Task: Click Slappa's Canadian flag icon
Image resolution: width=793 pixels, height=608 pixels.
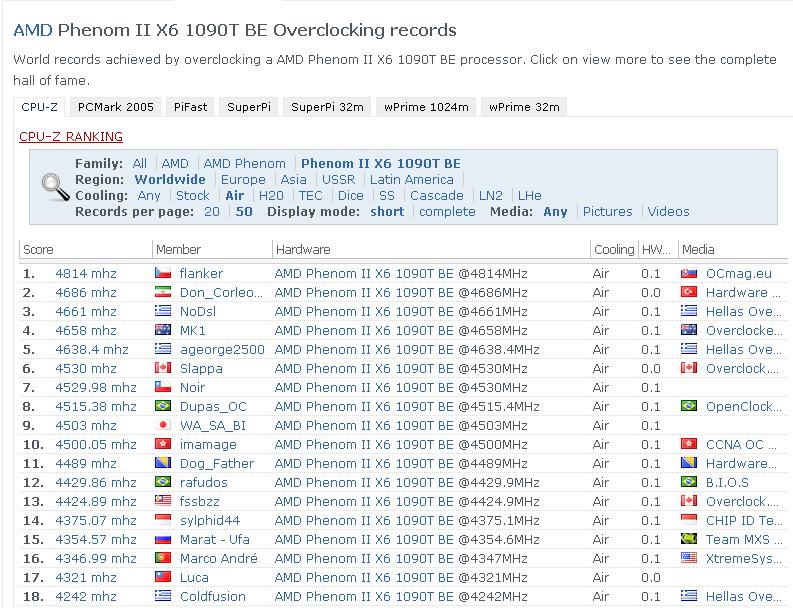Action: pos(163,368)
